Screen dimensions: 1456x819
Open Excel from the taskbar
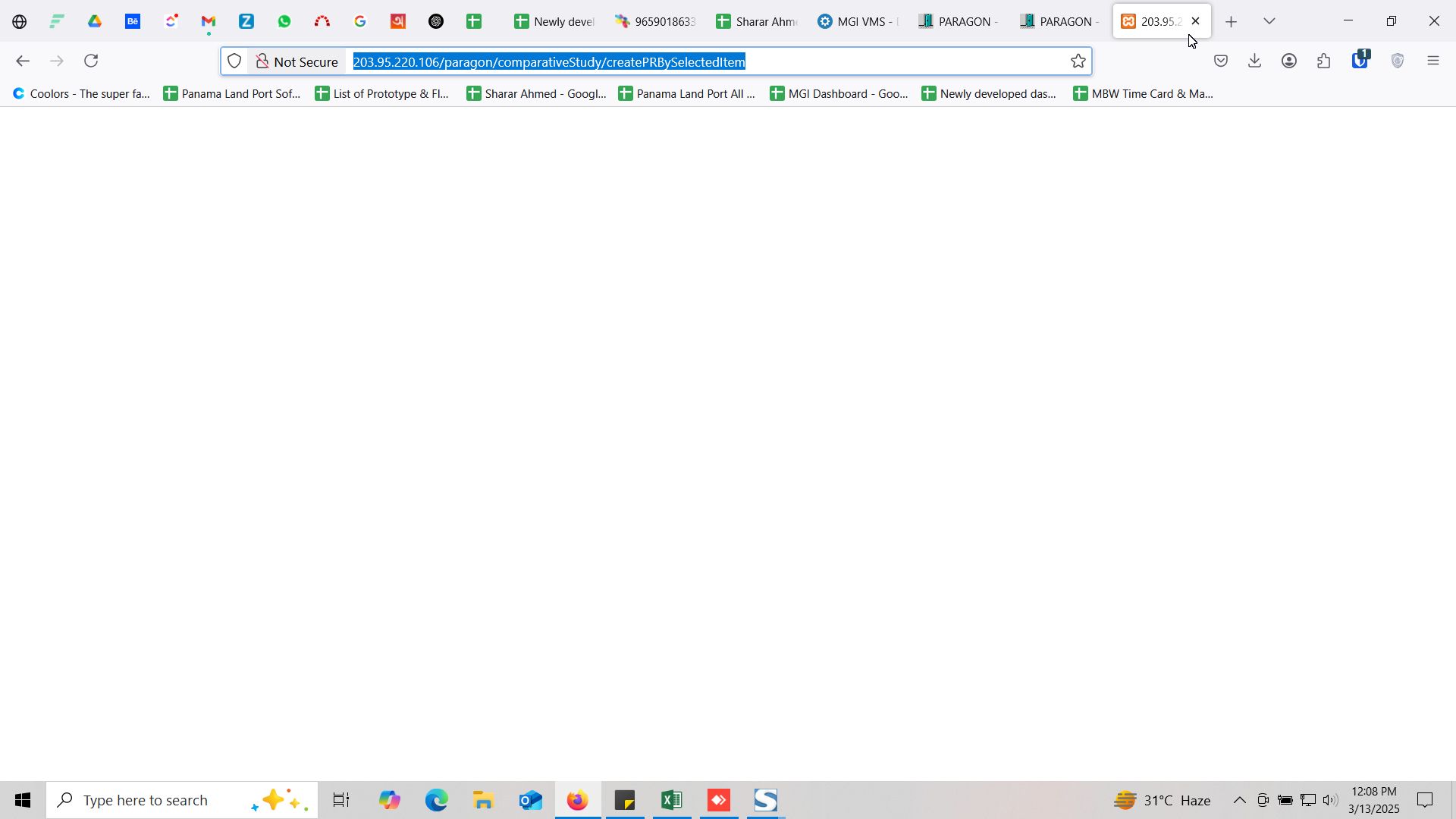pyautogui.click(x=672, y=800)
